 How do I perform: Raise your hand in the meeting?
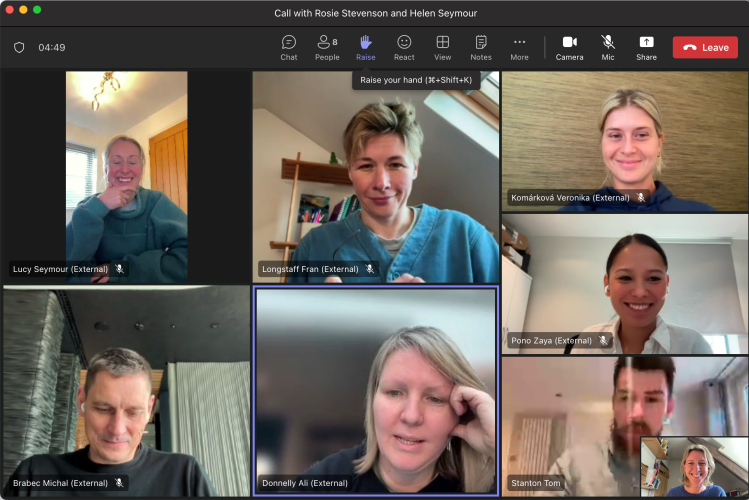pyautogui.click(x=365, y=47)
